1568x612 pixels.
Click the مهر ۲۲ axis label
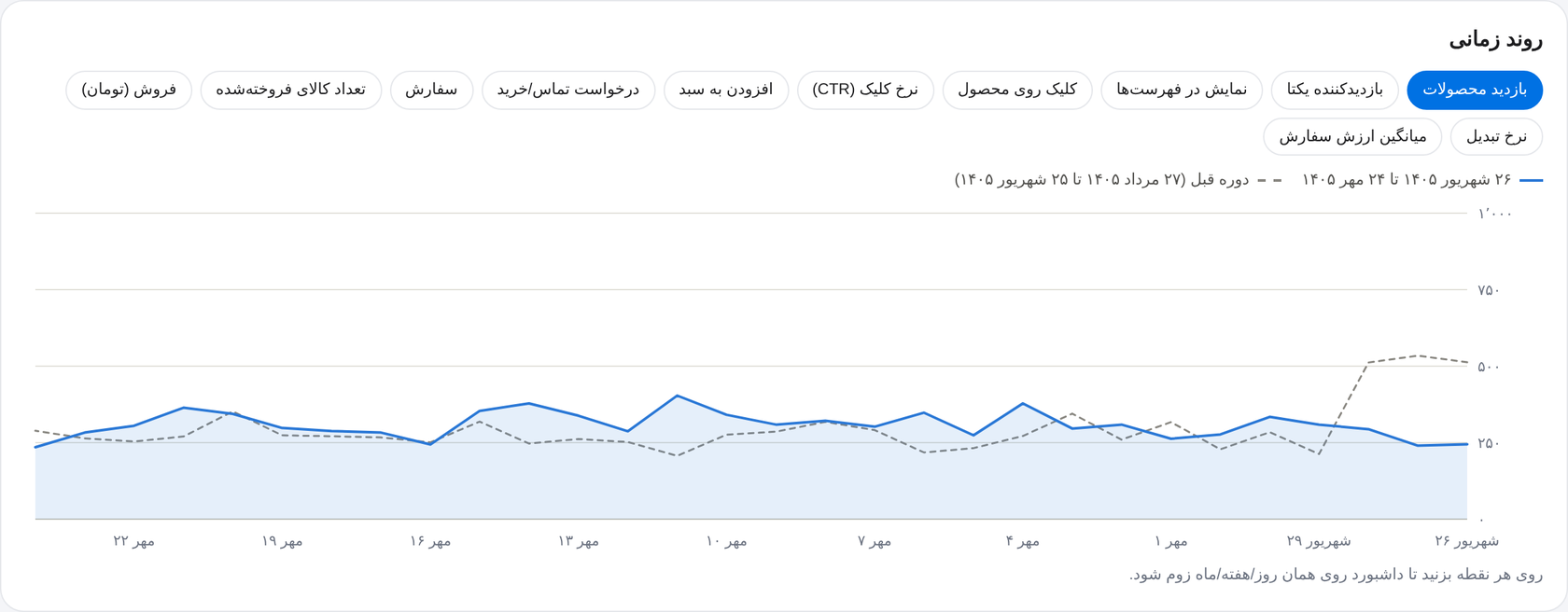133,541
